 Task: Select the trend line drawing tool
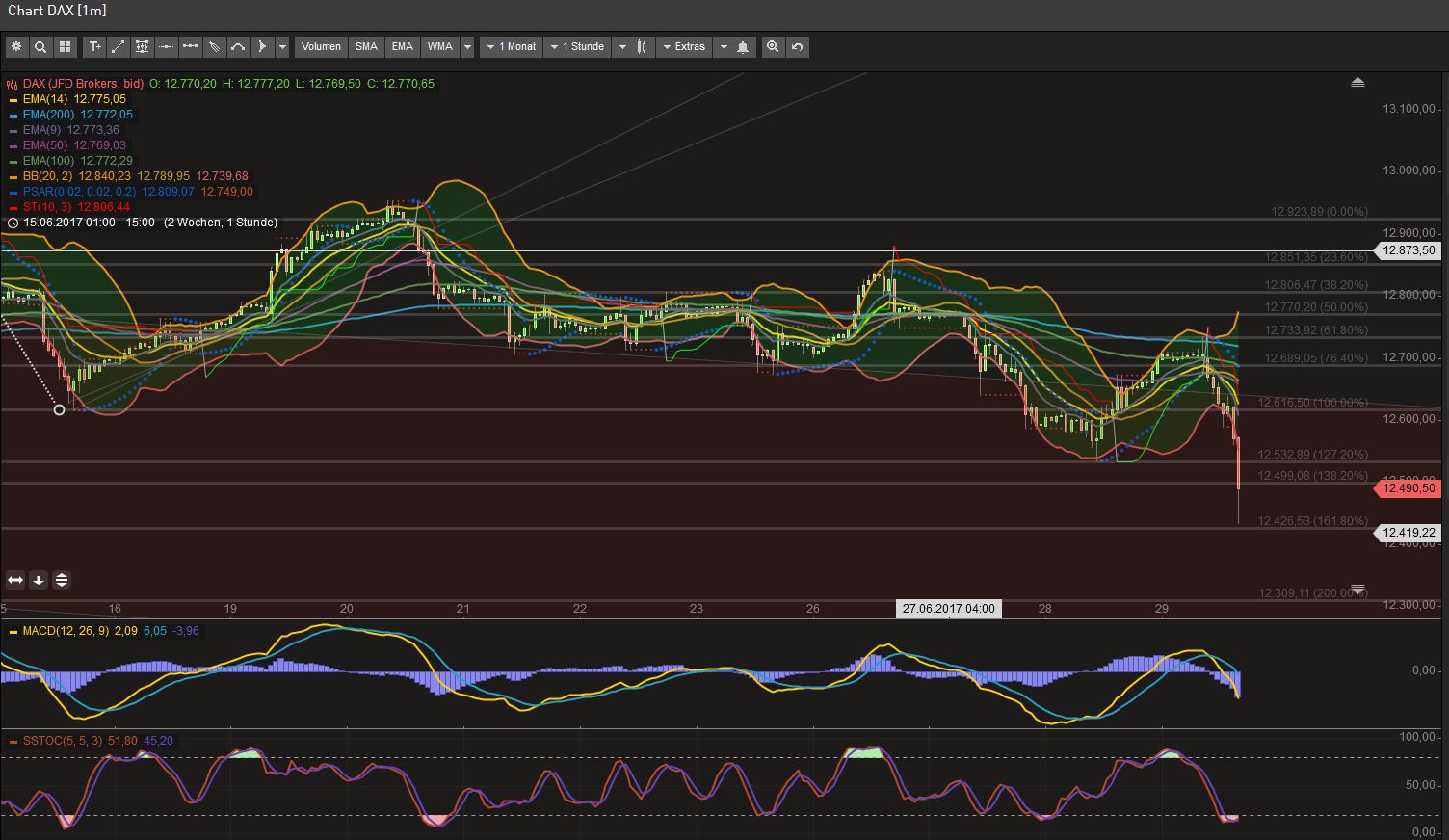118,46
